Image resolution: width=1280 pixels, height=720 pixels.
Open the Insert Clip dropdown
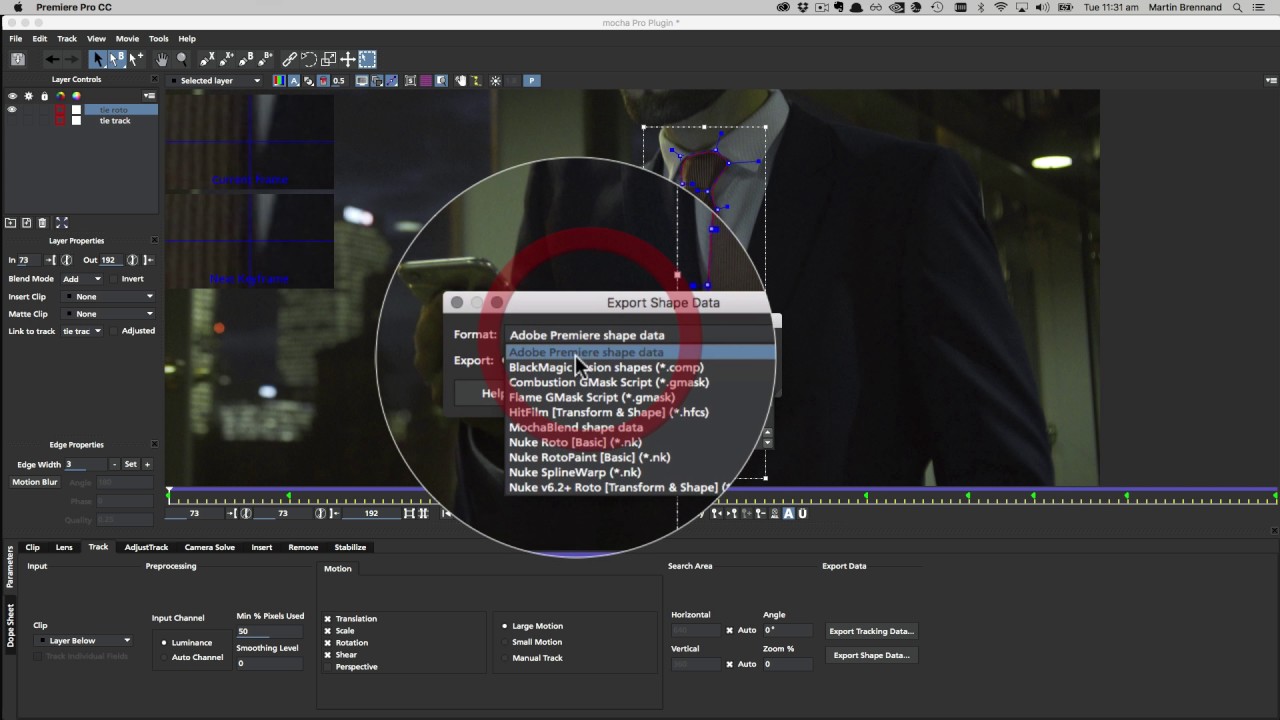pyautogui.click(x=108, y=297)
